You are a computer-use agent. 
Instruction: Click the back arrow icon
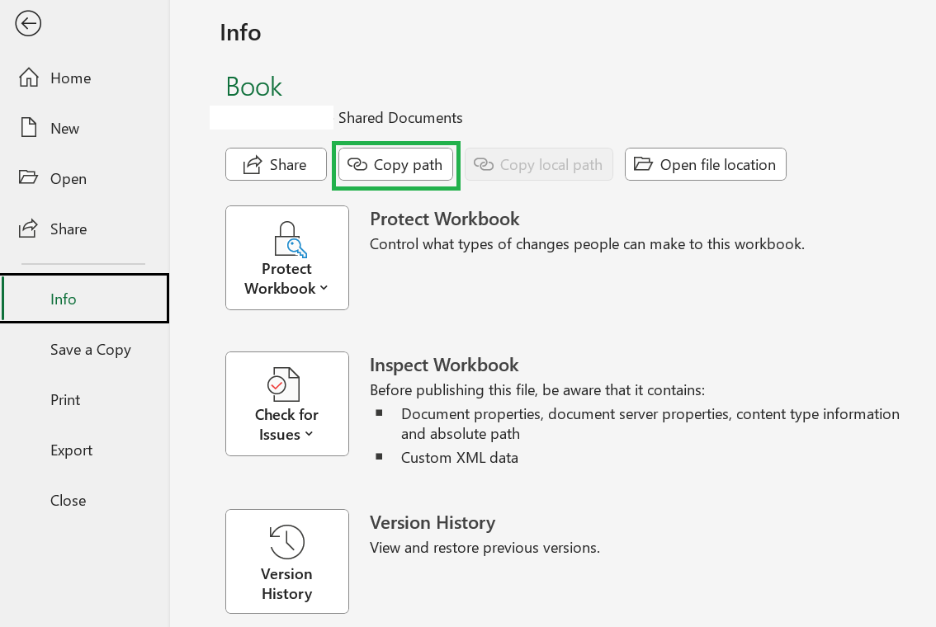click(28, 24)
